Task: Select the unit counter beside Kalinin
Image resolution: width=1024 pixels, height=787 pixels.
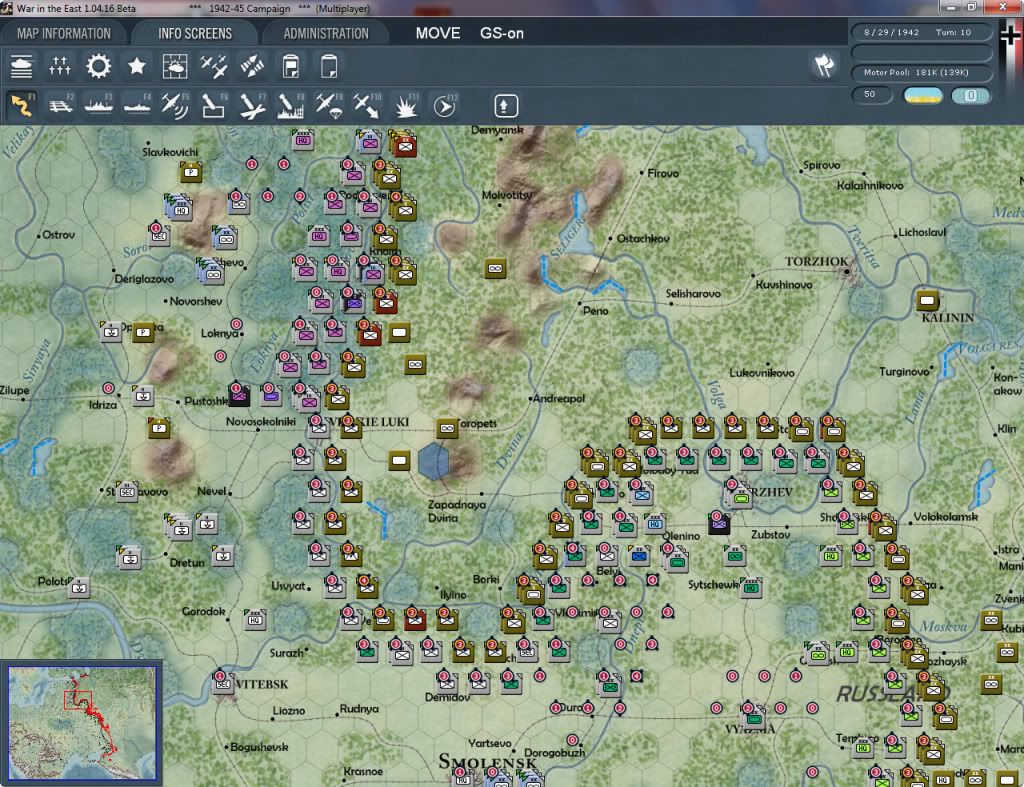Action: (x=927, y=300)
